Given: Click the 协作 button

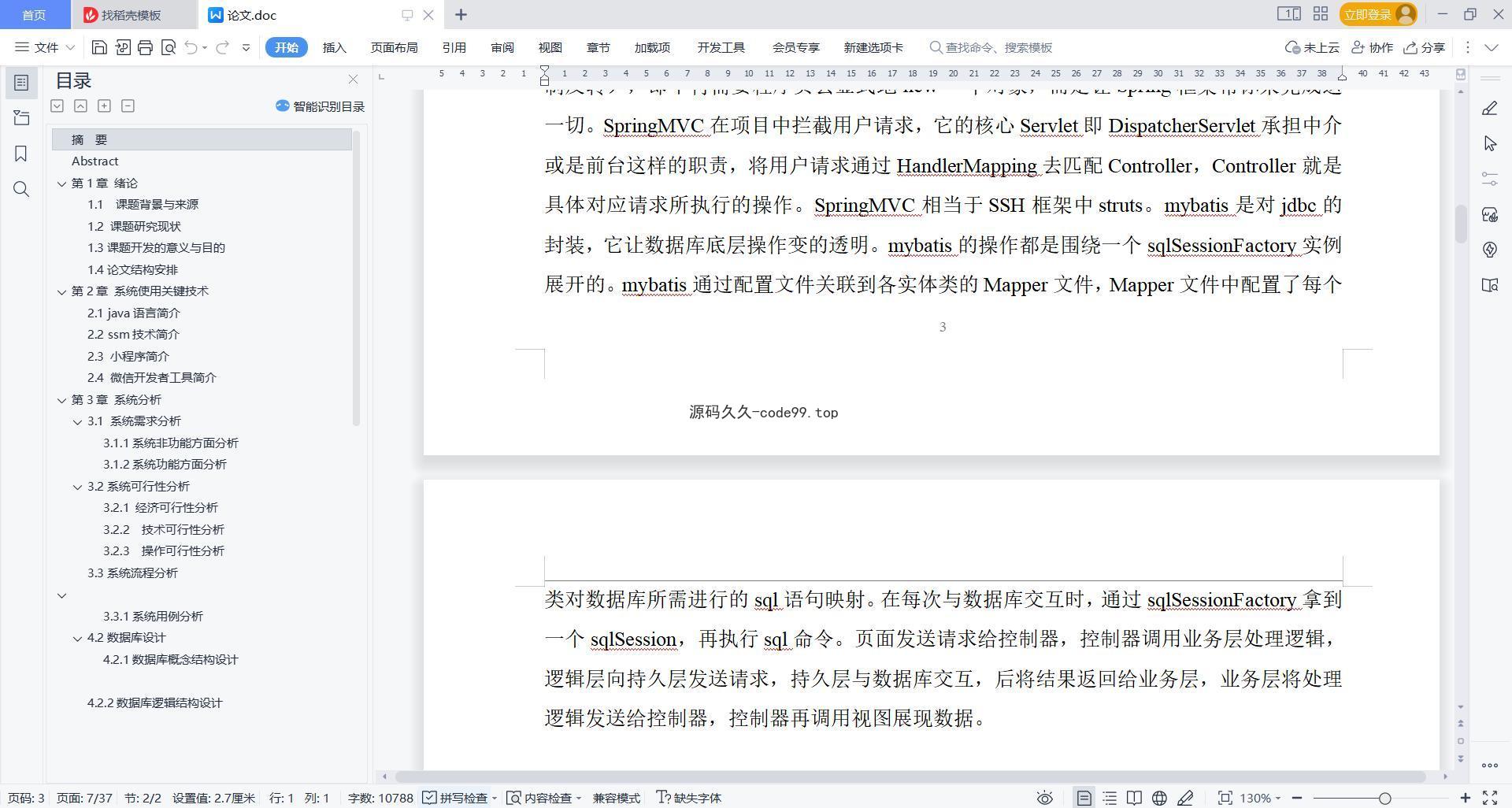Looking at the screenshot, I should (1373, 47).
